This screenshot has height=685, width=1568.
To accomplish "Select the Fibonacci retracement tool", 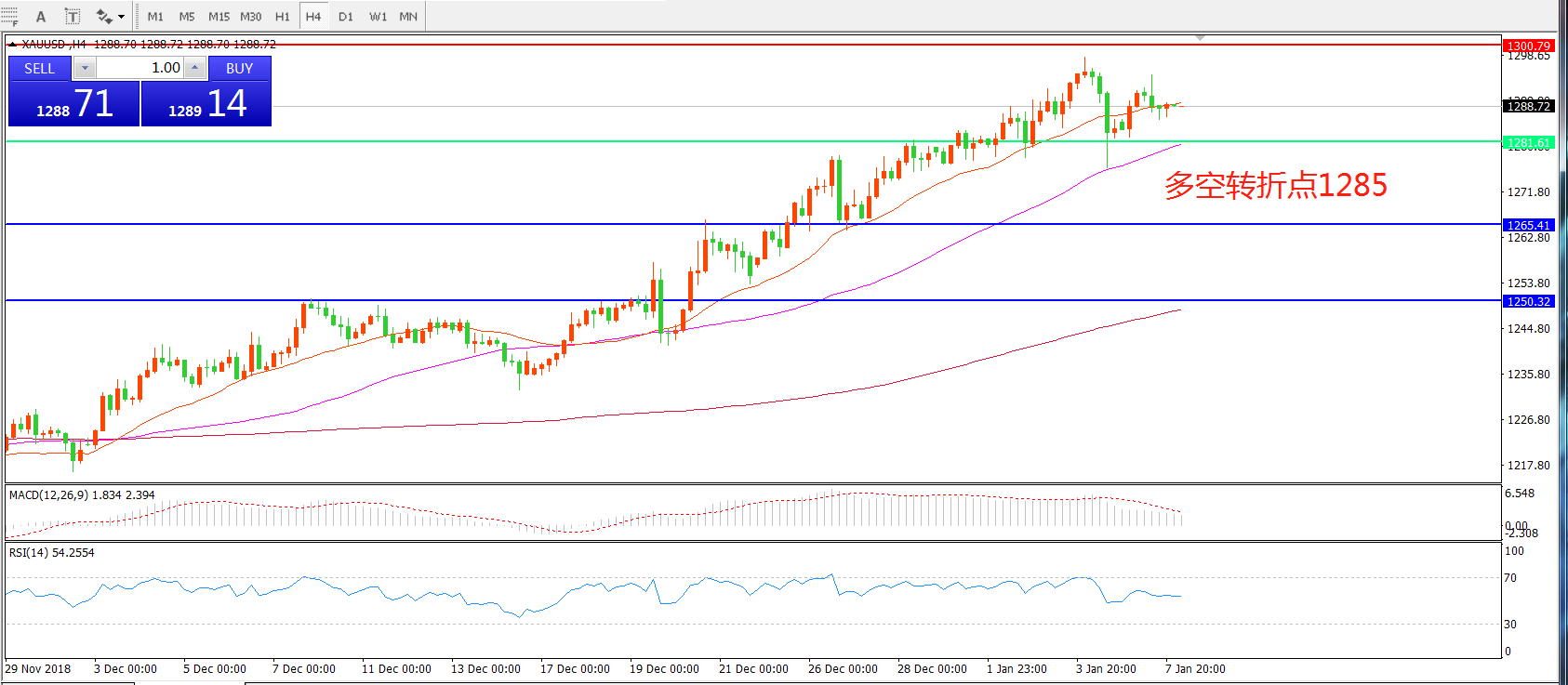I will click(x=9, y=16).
